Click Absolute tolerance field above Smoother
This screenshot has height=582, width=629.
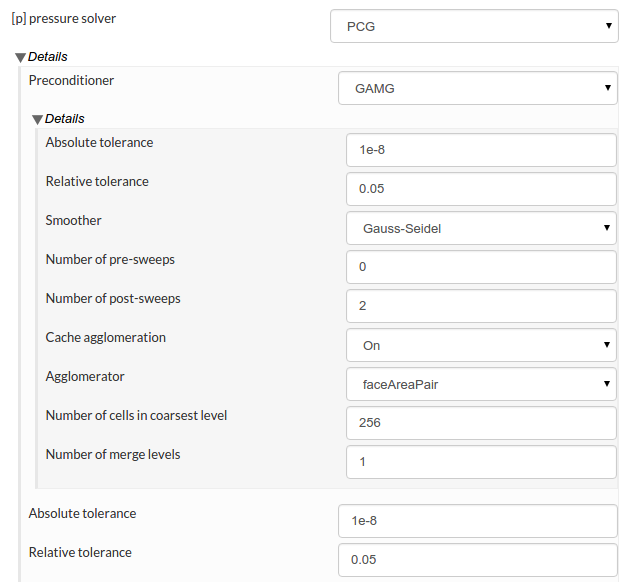click(x=481, y=150)
